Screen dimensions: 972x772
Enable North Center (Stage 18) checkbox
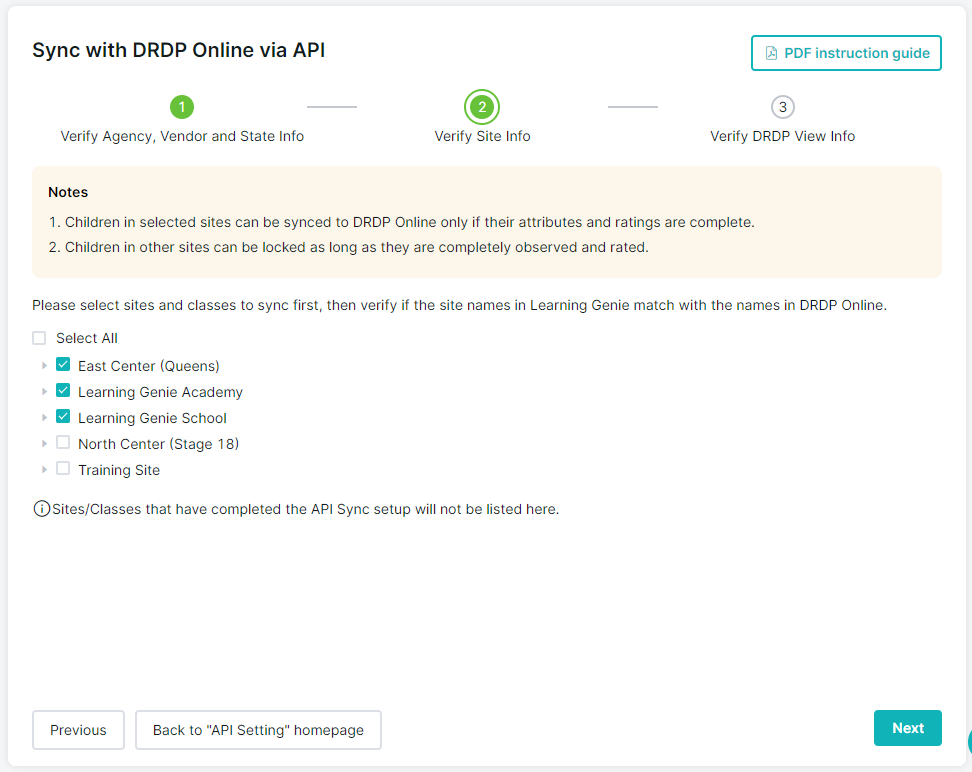point(63,443)
